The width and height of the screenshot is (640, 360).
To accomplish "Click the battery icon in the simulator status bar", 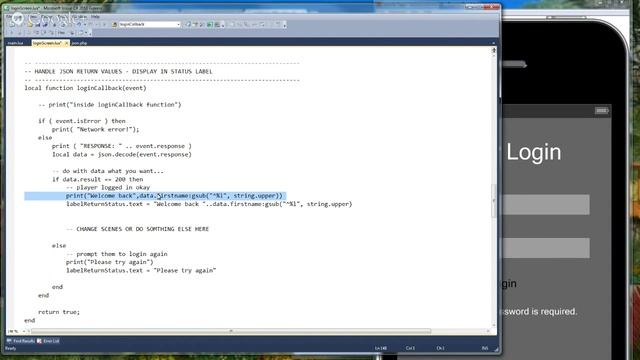I will (602, 111).
